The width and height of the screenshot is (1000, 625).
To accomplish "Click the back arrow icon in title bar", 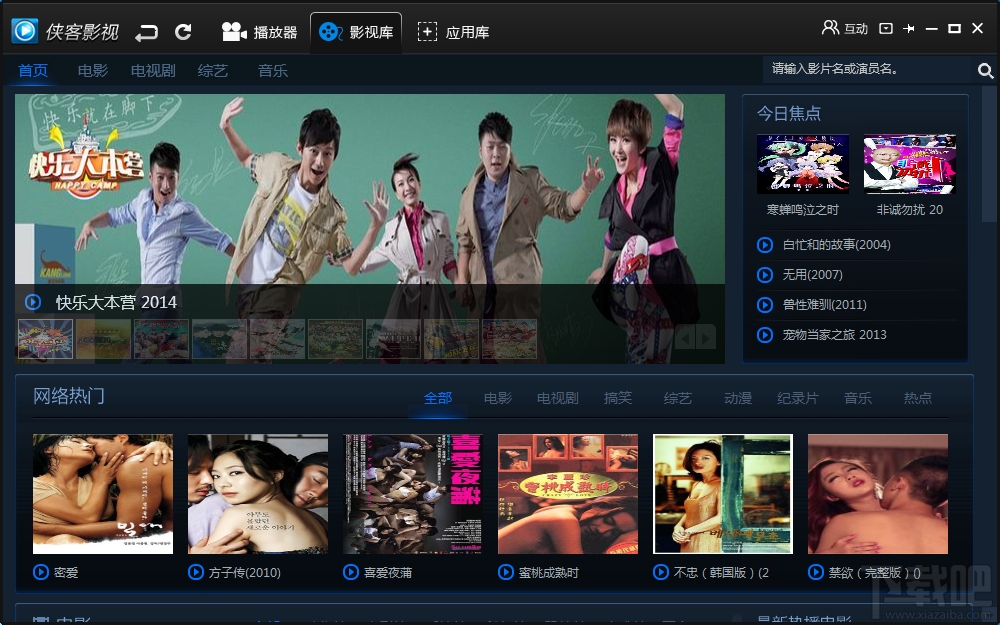I will click(x=146, y=32).
